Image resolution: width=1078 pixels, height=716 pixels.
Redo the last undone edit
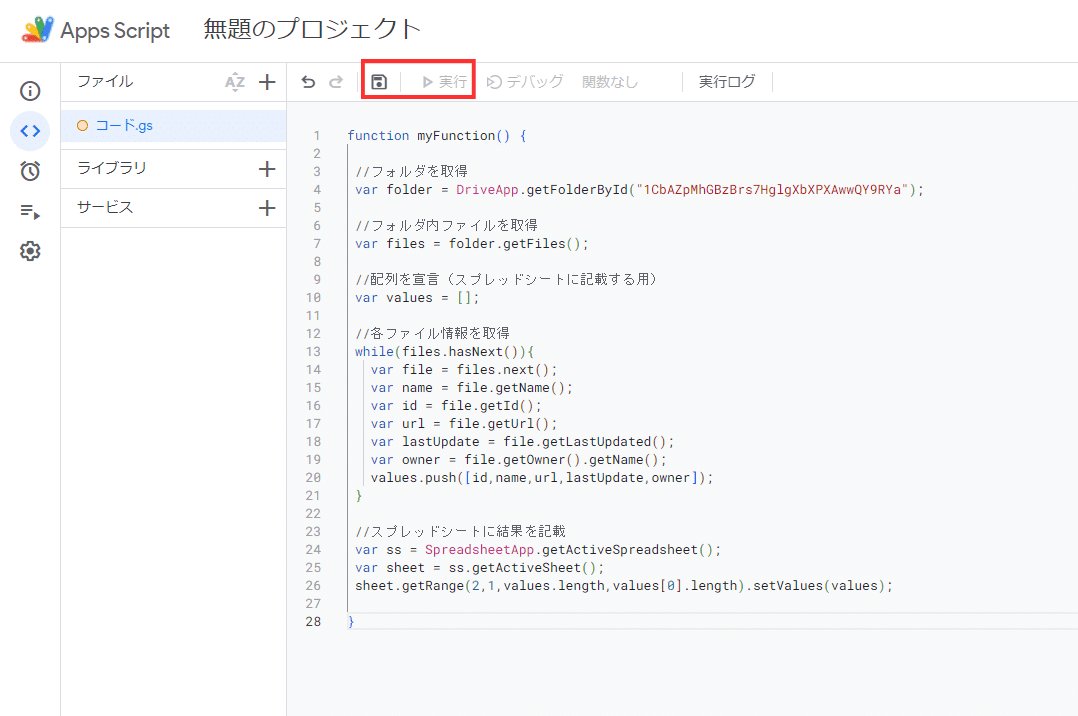[337, 80]
